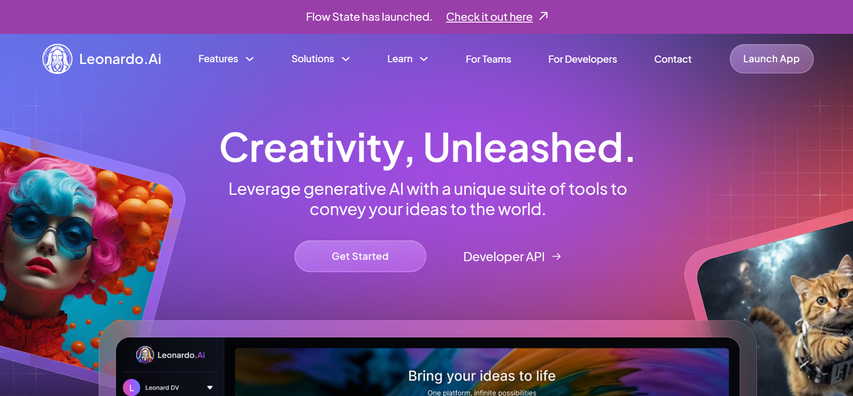Expand the Solutions chevron
This screenshot has height=396, width=853.
tap(345, 59)
